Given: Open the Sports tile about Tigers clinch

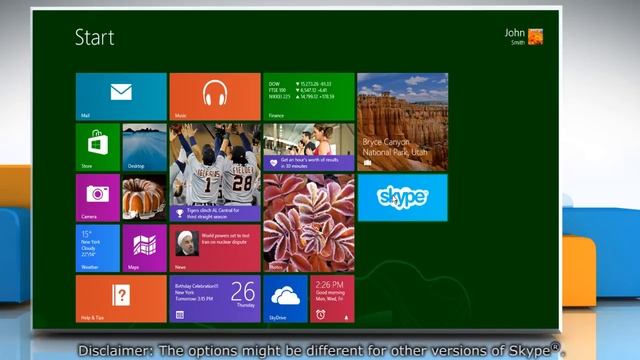Looking at the screenshot, I should coord(215,173).
